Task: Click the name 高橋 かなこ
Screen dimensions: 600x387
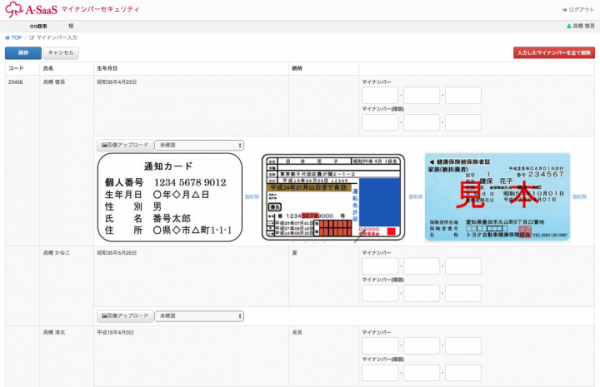Action: tap(56, 253)
